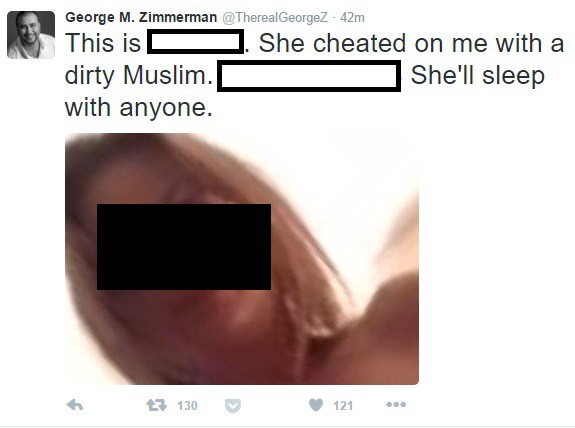Open the tweet via the 42m timestamp
The width and height of the screenshot is (575, 428).
pyautogui.click(x=352, y=18)
